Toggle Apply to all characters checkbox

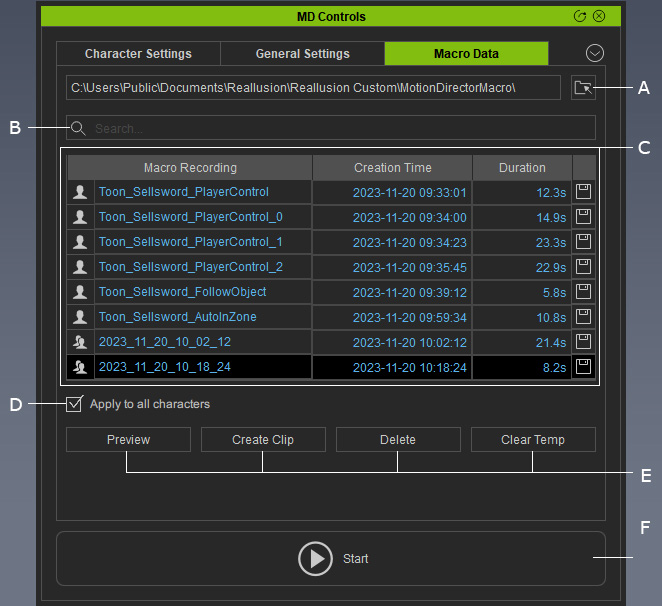pos(74,405)
